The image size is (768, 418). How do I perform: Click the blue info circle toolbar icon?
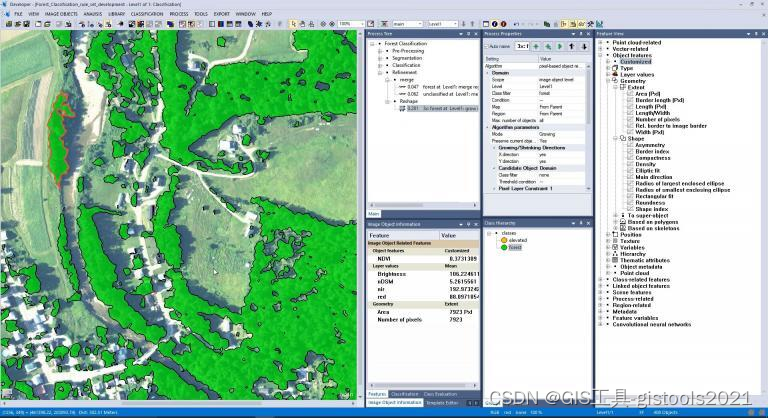495,24
